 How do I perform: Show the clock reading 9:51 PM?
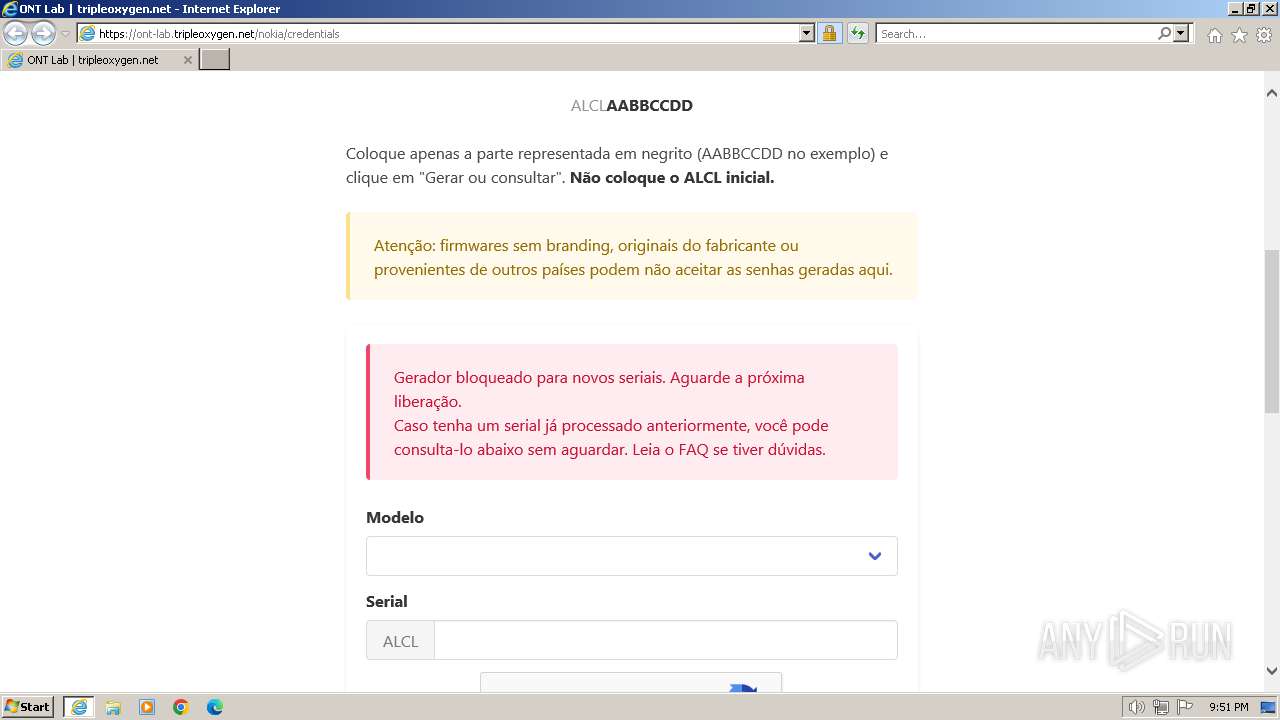tap(1229, 707)
